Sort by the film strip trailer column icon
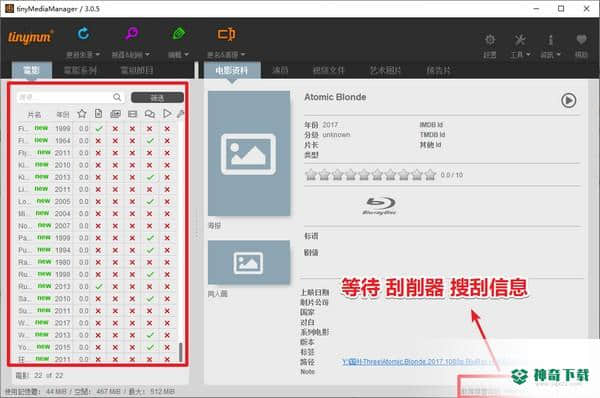This screenshot has height=398, width=600. pos(132,114)
